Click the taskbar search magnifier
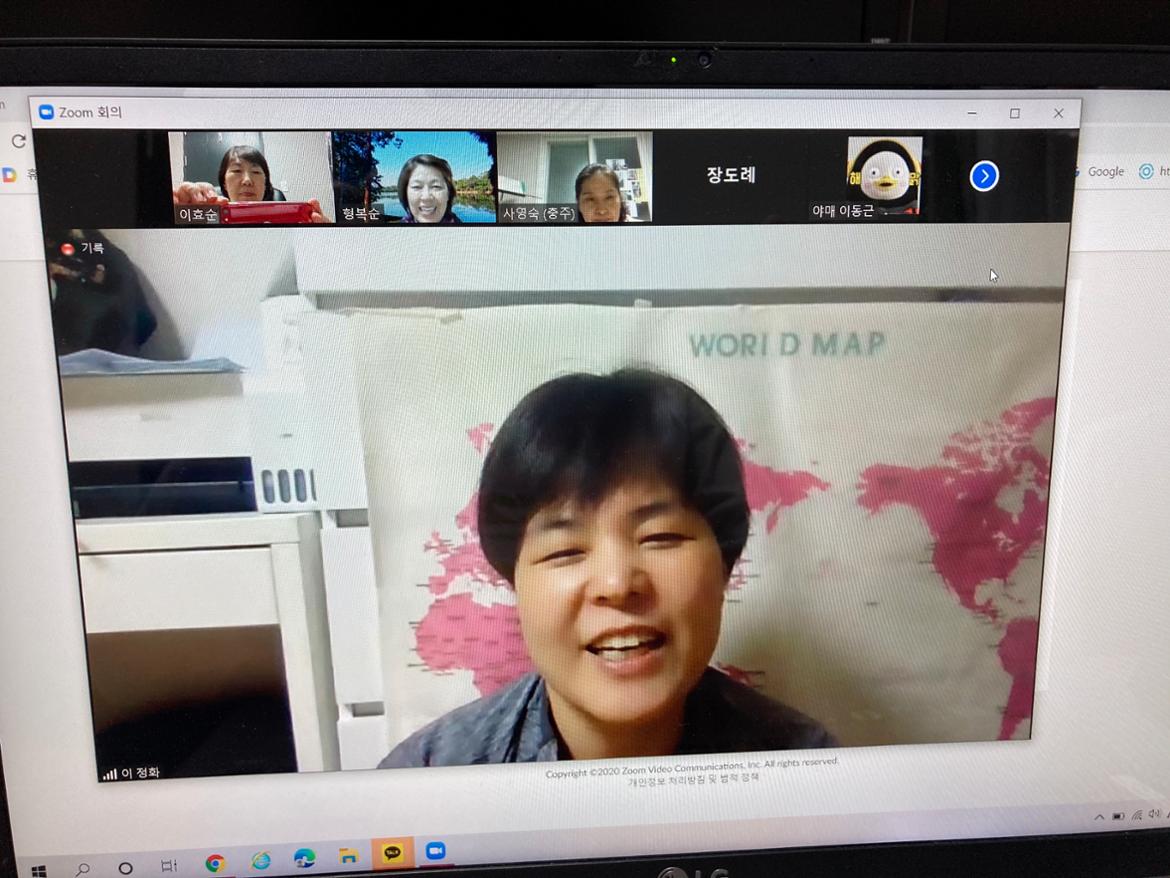Screen dimensions: 1170x878 (83, 869)
